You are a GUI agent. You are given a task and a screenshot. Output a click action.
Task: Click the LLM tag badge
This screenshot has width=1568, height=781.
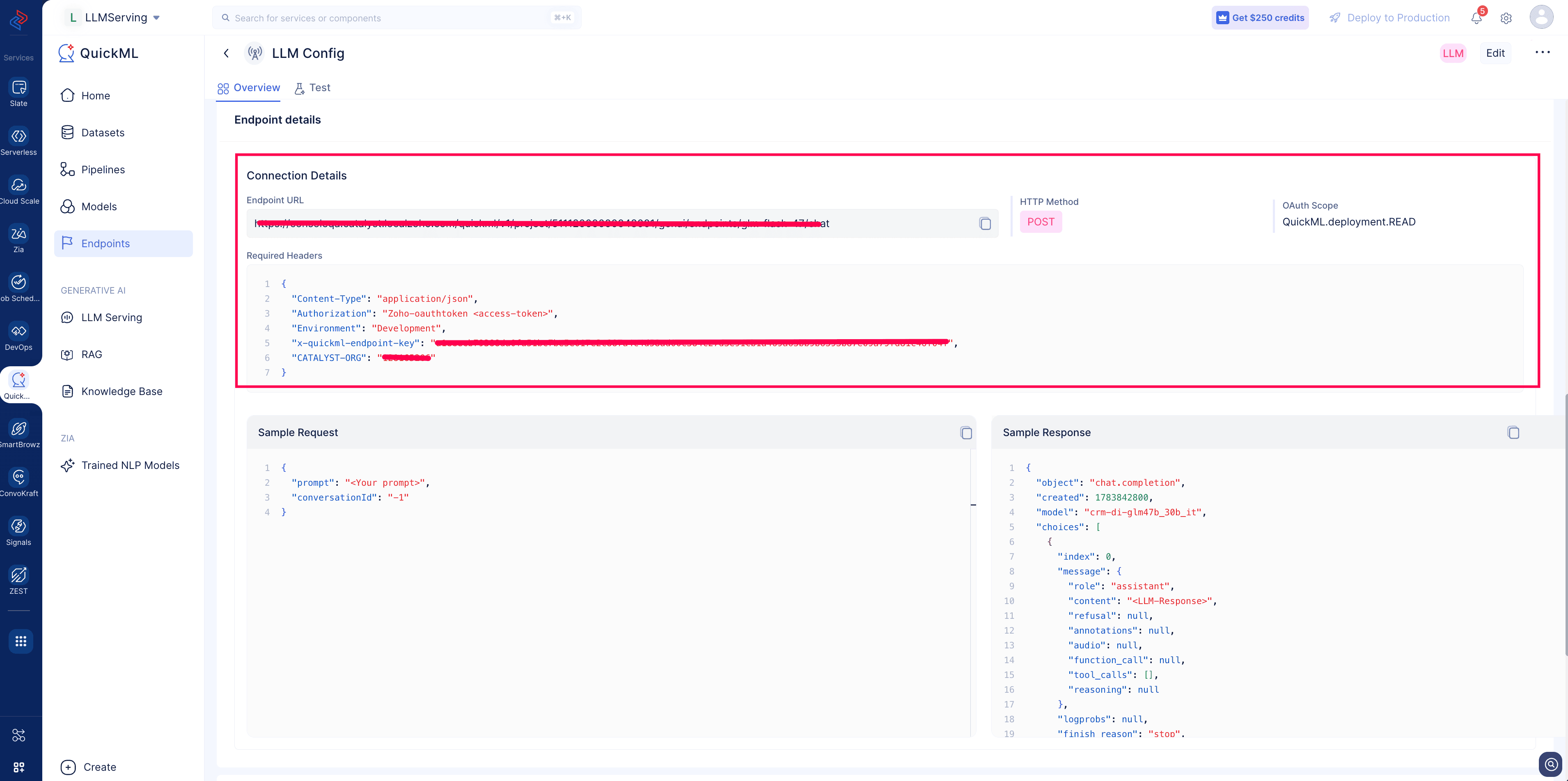(1453, 53)
